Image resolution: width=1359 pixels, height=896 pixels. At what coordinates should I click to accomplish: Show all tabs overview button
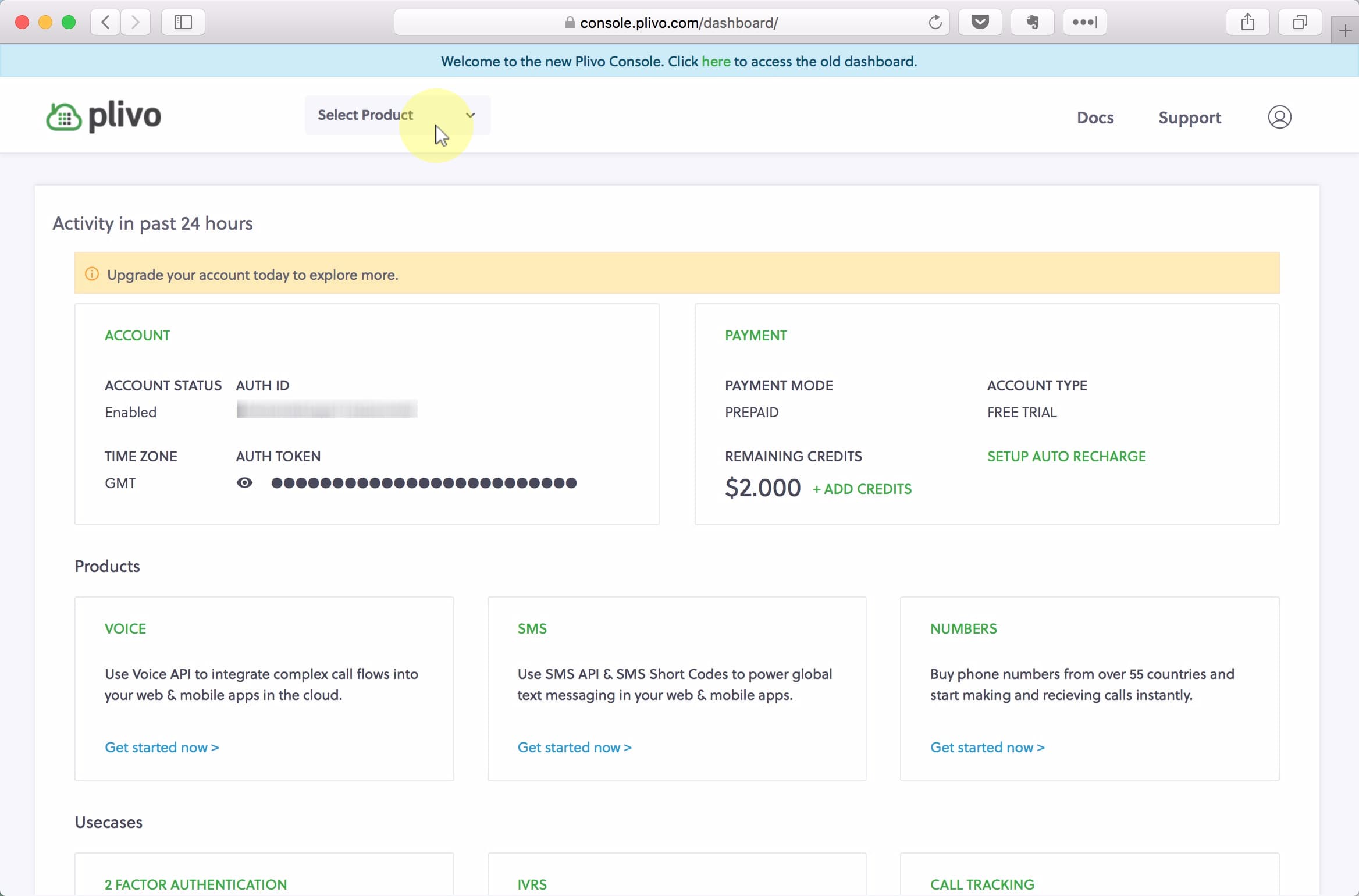point(1300,23)
